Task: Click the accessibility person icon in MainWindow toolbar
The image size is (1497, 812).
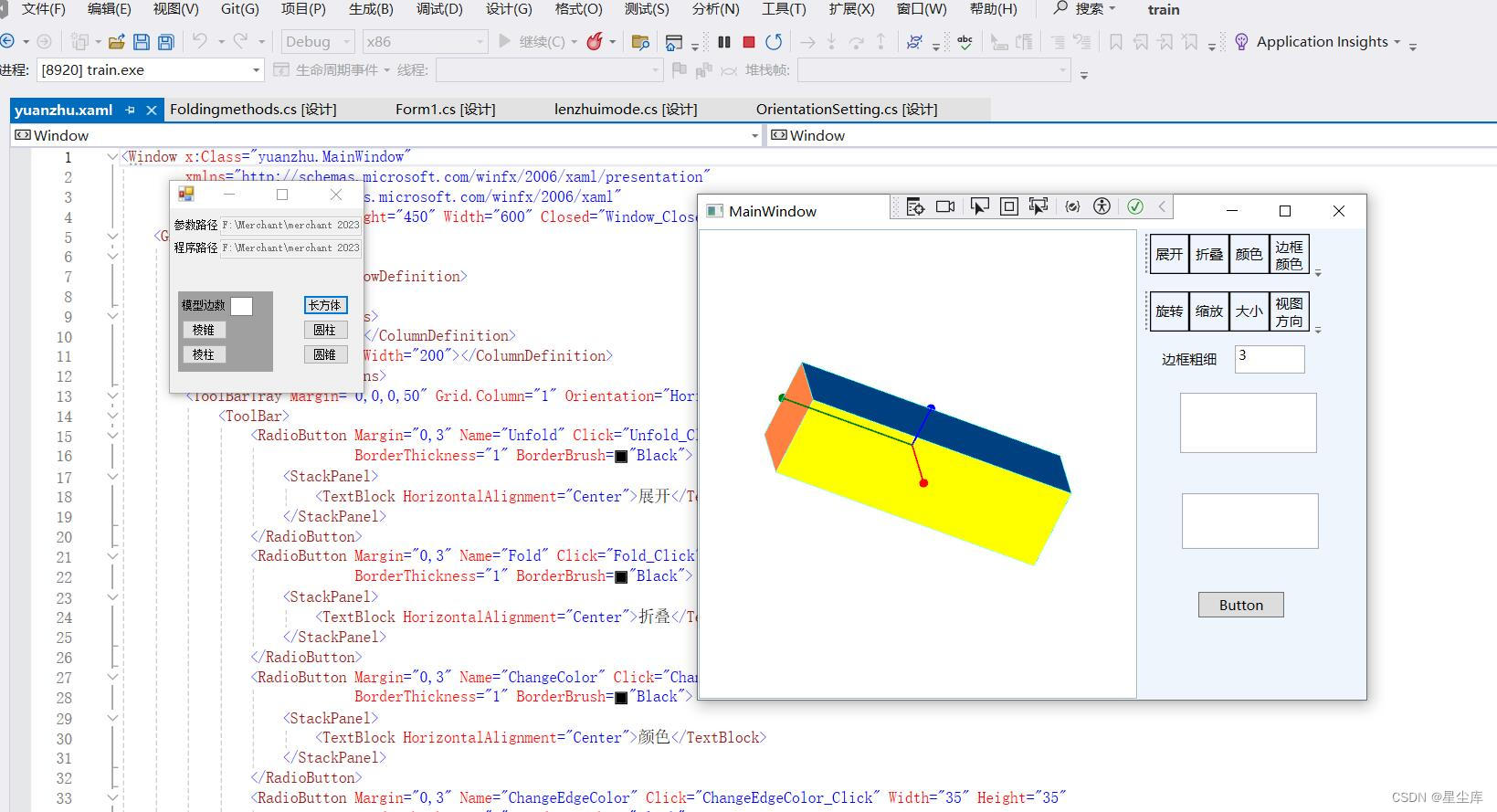Action: click(1102, 207)
